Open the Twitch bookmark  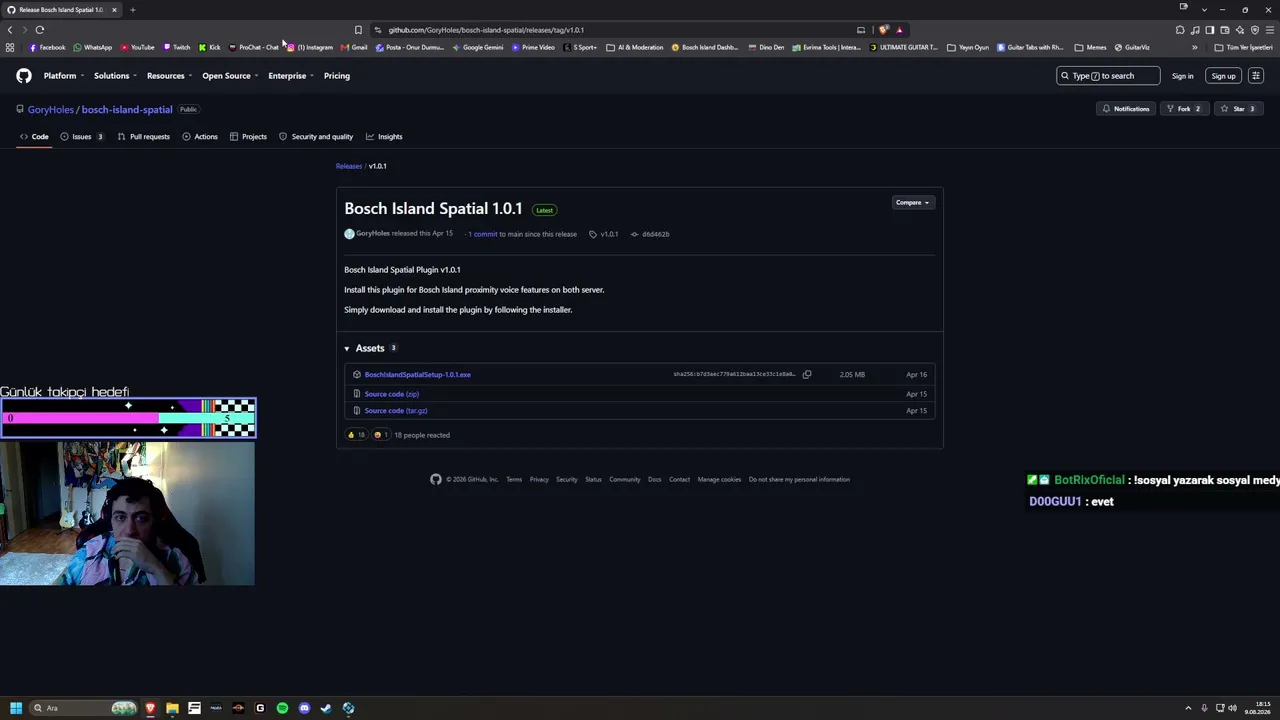pyautogui.click(x=177, y=47)
